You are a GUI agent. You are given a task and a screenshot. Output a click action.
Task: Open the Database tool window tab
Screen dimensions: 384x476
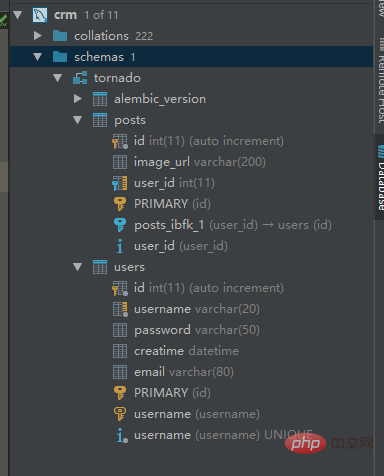(x=380, y=177)
